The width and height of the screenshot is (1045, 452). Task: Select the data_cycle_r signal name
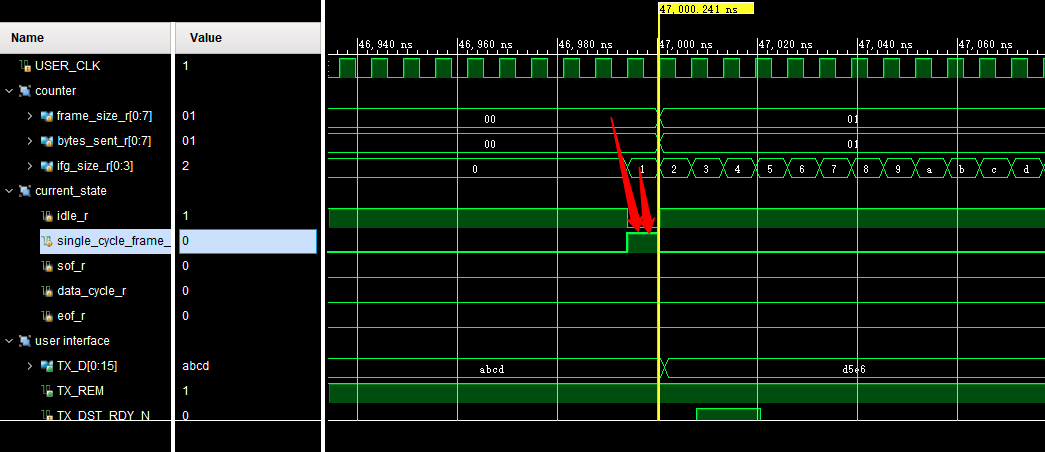click(x=91, y=291)
